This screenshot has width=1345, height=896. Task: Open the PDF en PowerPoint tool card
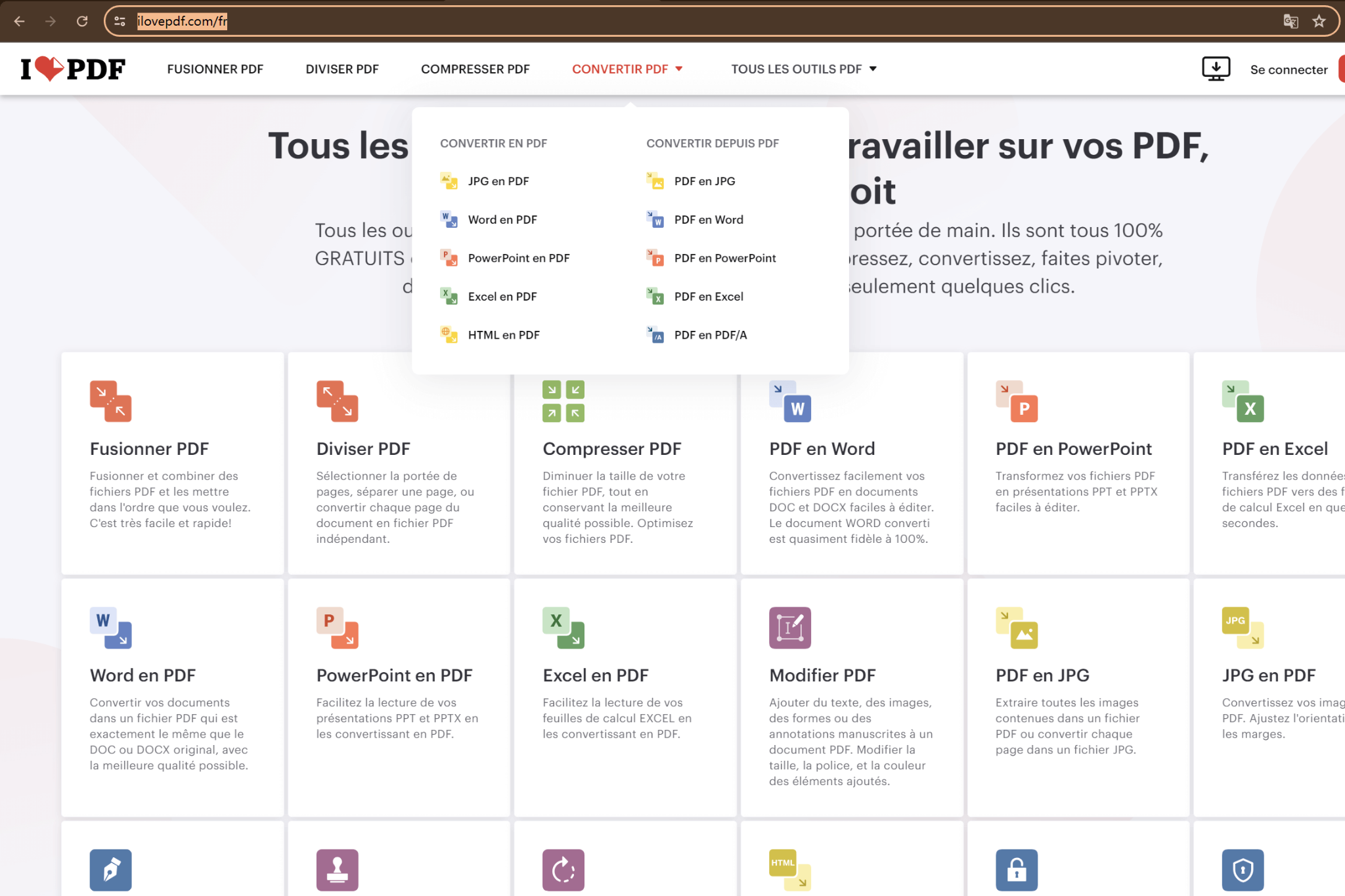point(1073,449)
